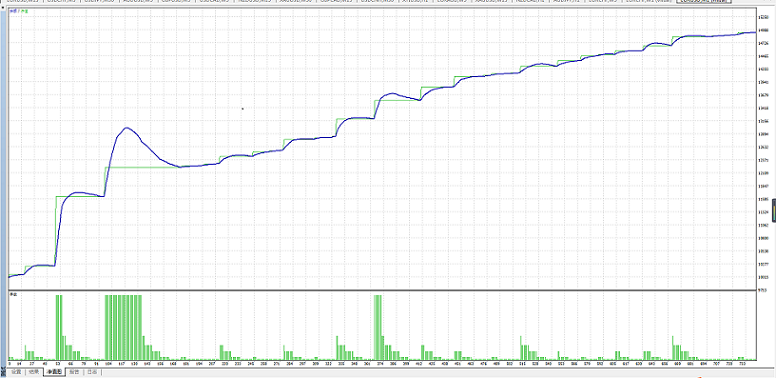Open the first chart tab at top left

coord(21,1)
